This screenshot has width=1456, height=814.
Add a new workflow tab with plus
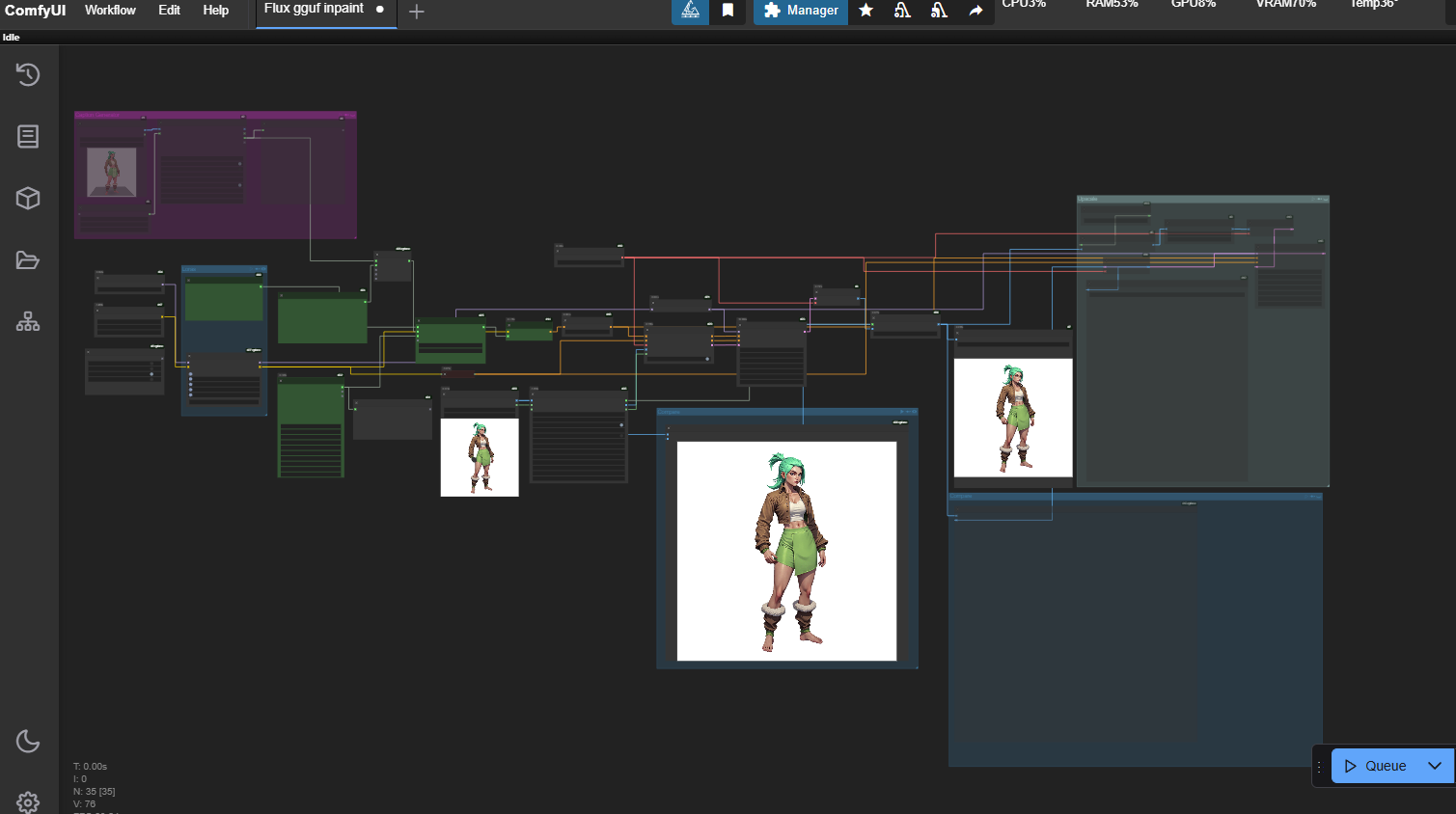coord(417,12)
